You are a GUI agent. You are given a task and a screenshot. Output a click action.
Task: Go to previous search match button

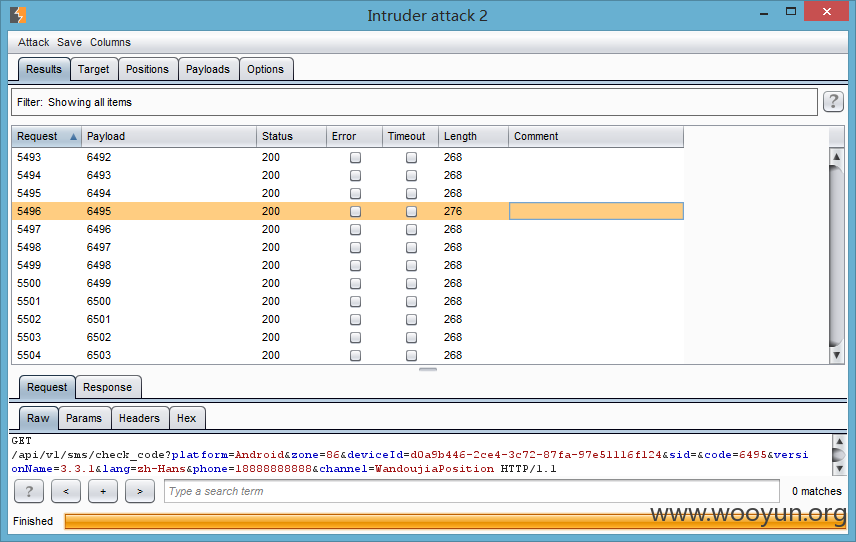pos(66,491)
